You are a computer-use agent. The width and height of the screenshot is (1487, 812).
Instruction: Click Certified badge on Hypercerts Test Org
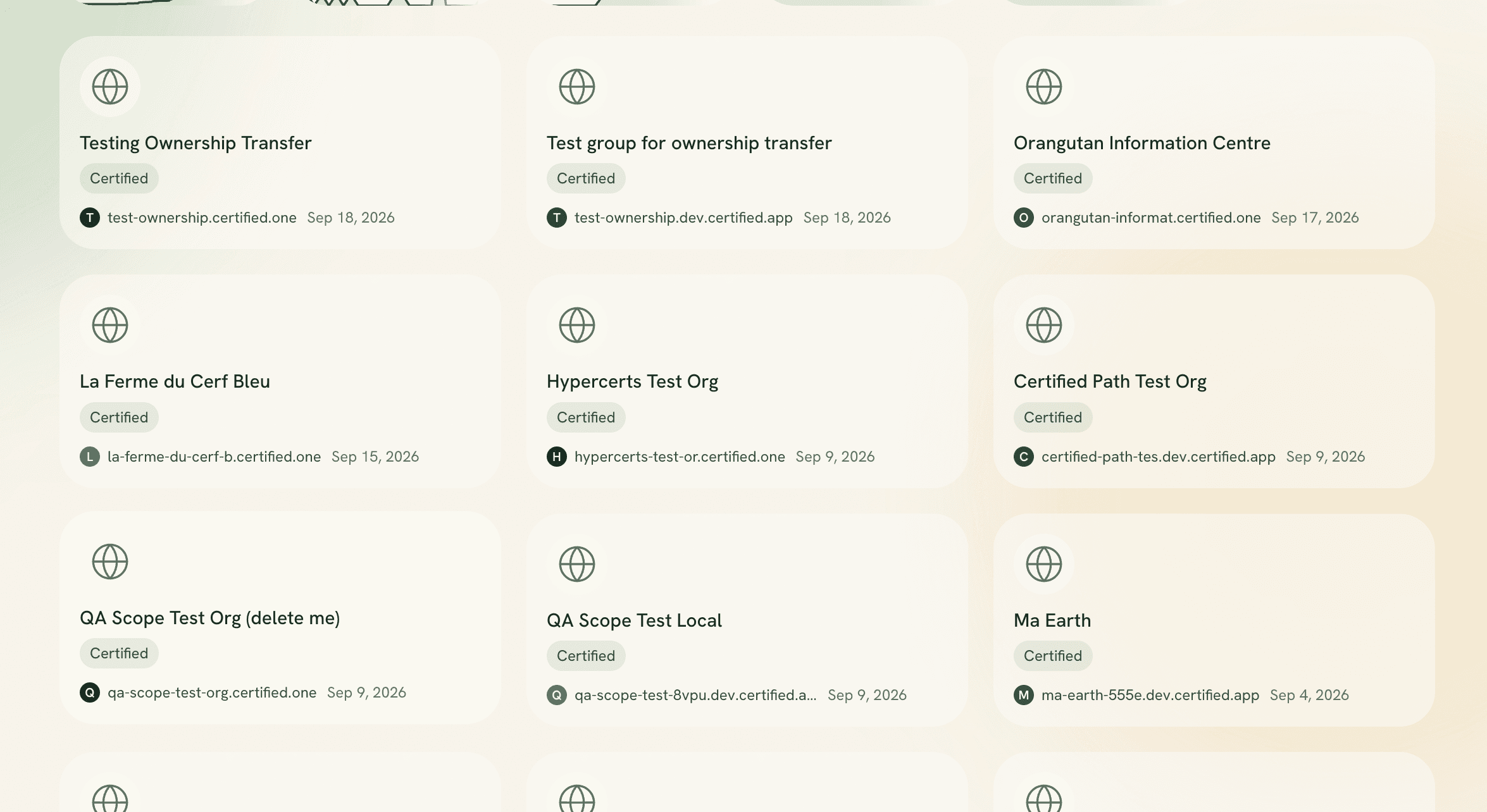(x=586, y=417)
